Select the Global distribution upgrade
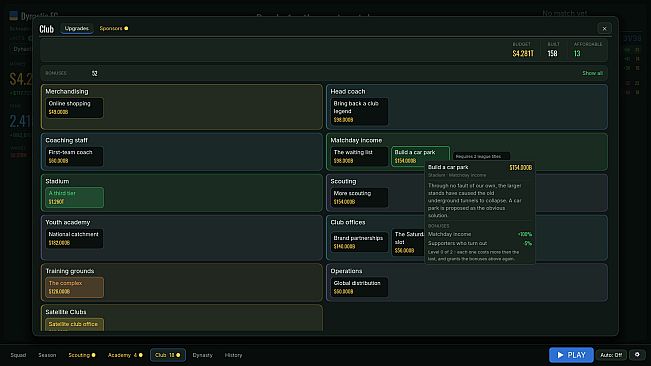This screenshot has width=651, height=366. (x=359, y=287)
